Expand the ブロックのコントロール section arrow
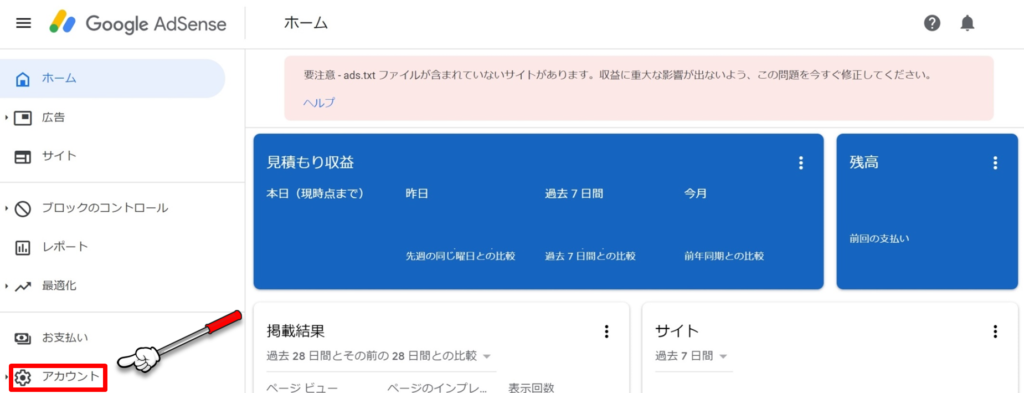1024x393 pixels. (x=6, y=209)
